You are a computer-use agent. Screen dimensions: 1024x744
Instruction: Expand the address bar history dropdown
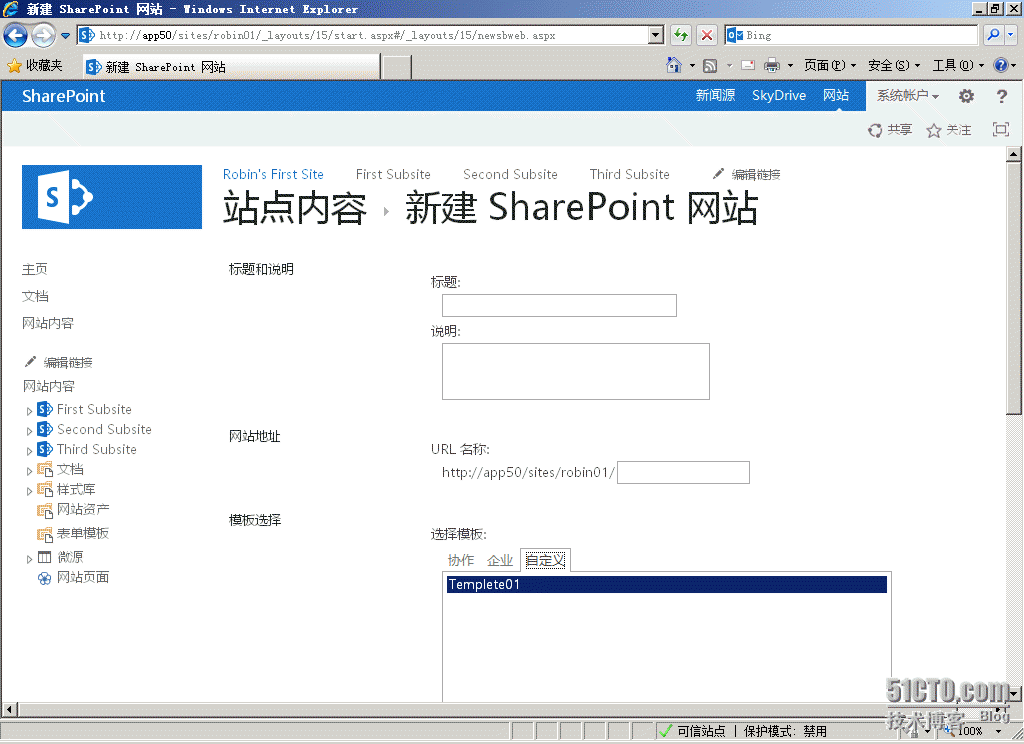click(656, 35)
